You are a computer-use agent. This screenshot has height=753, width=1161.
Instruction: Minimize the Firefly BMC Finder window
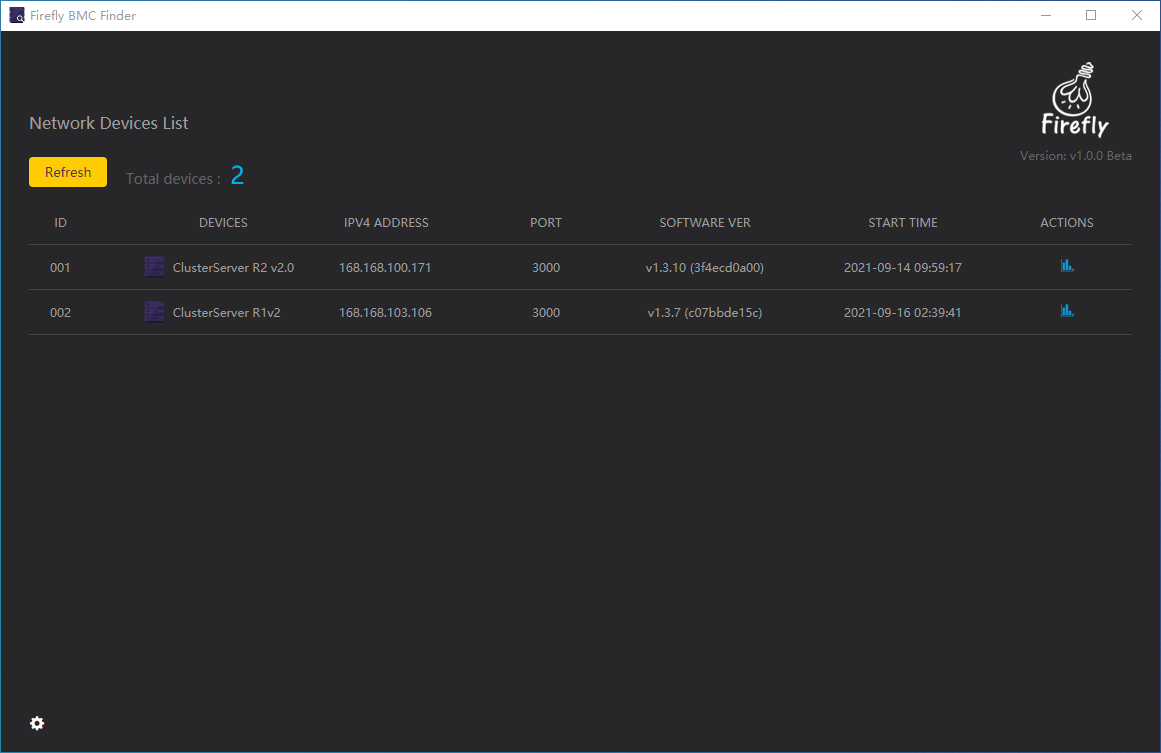pyautogui.click(x=1045, y=16)
